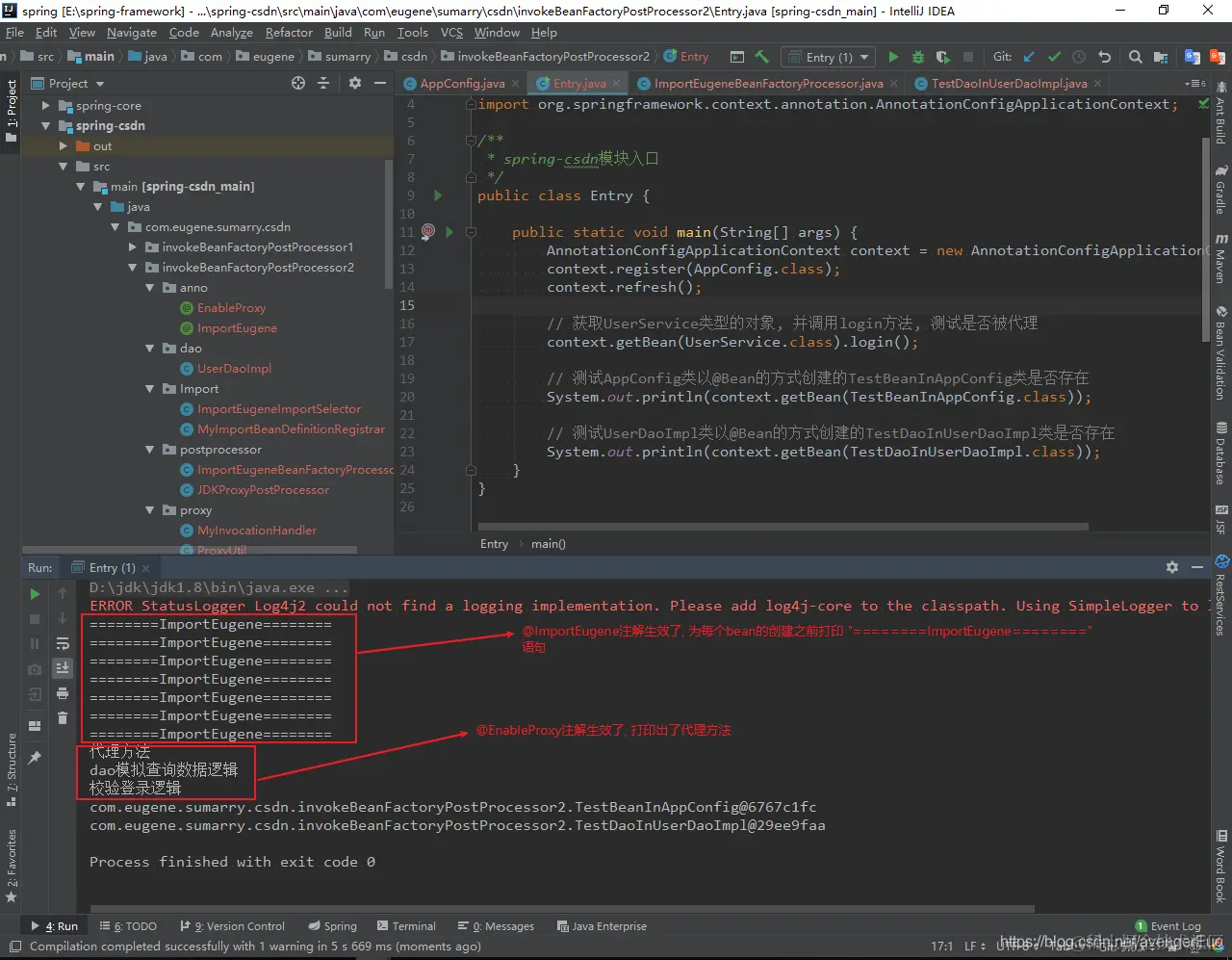Viewport: 1232px width, 960px height.
Task: Open Search Everywhere with the magnifier icon
Action: click(x=1135, y=57)
